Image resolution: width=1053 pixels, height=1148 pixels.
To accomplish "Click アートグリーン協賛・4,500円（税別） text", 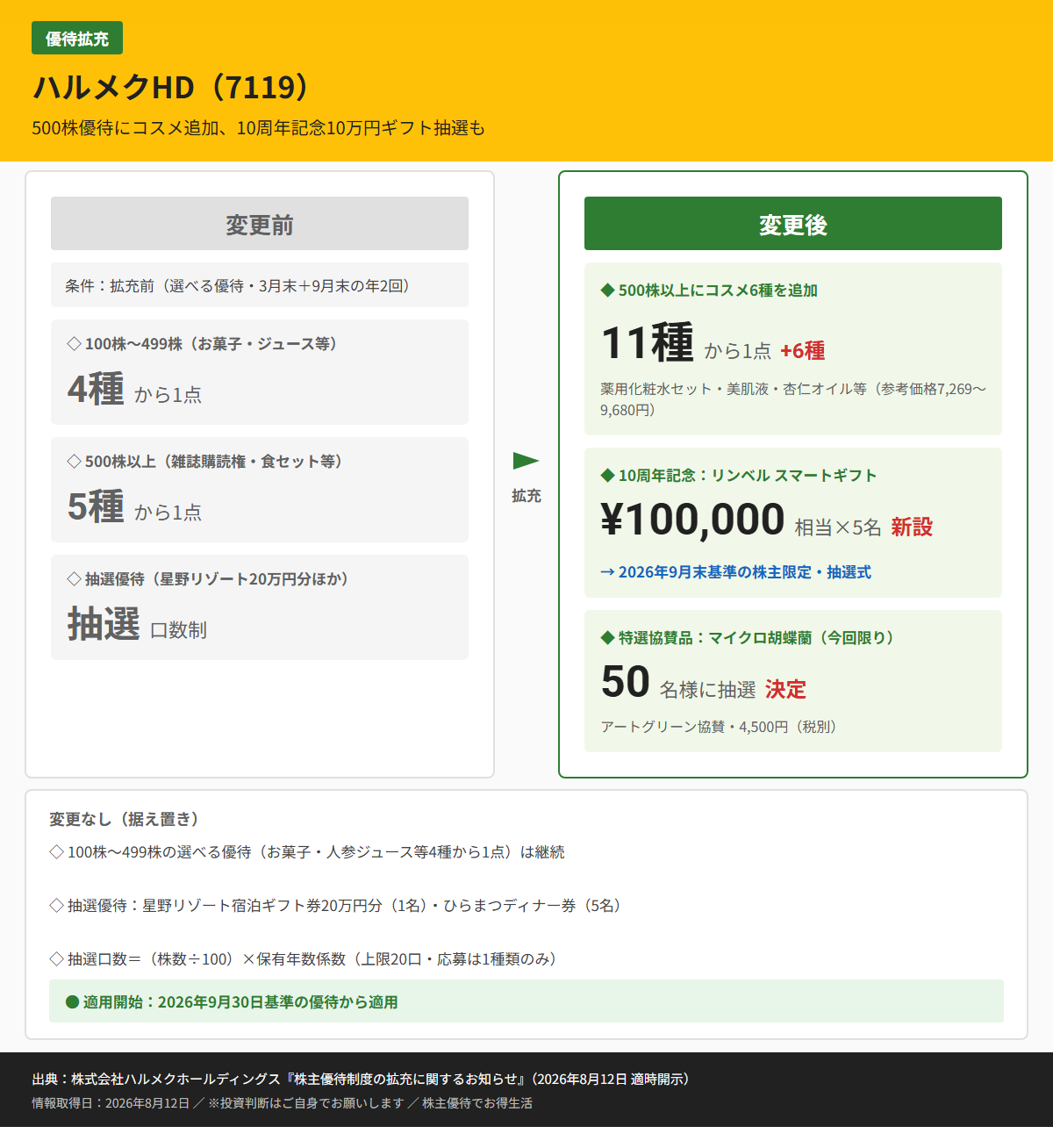I will coord(720,727).
